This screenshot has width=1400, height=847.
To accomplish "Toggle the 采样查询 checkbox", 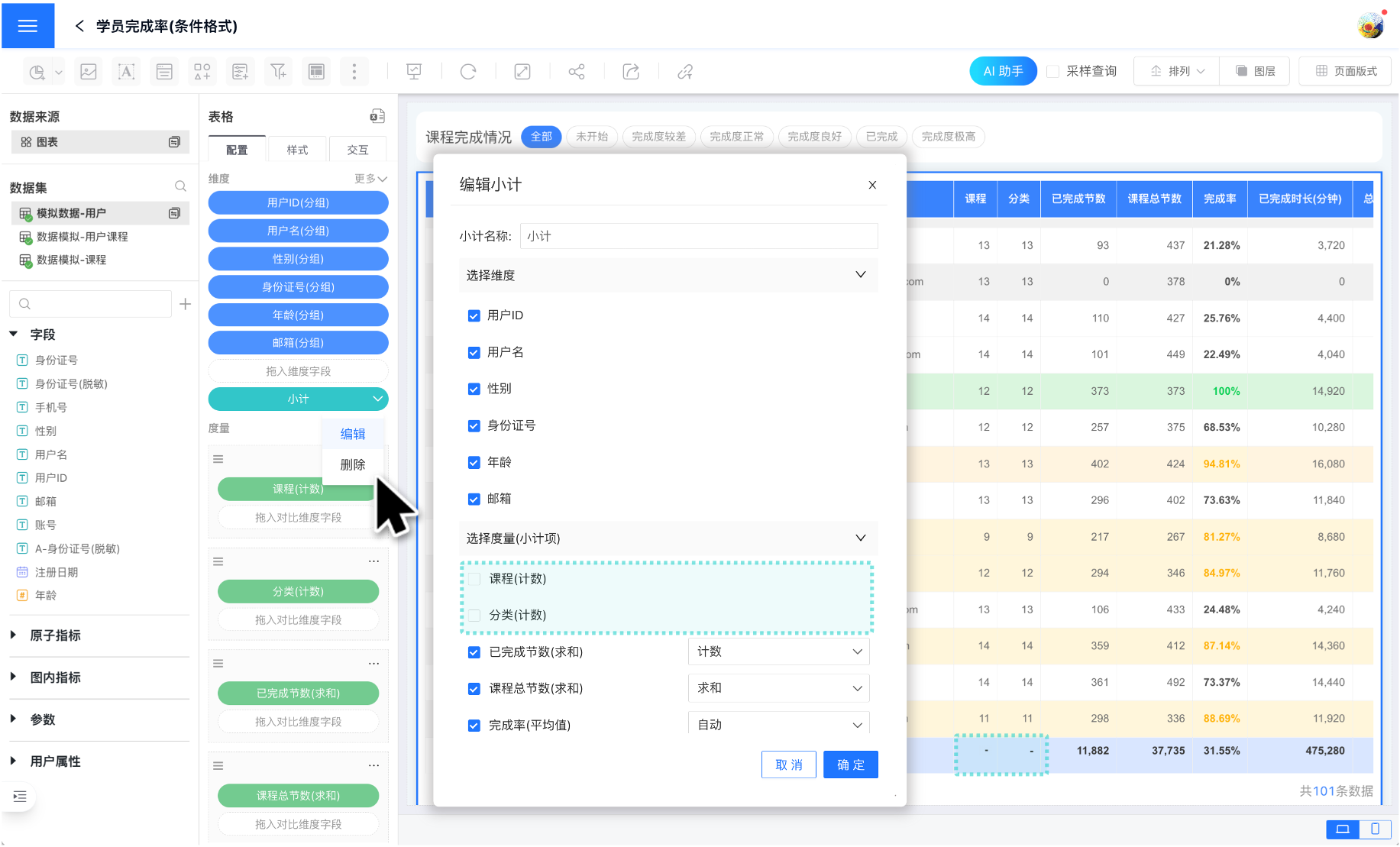I will click(1052, 71).
